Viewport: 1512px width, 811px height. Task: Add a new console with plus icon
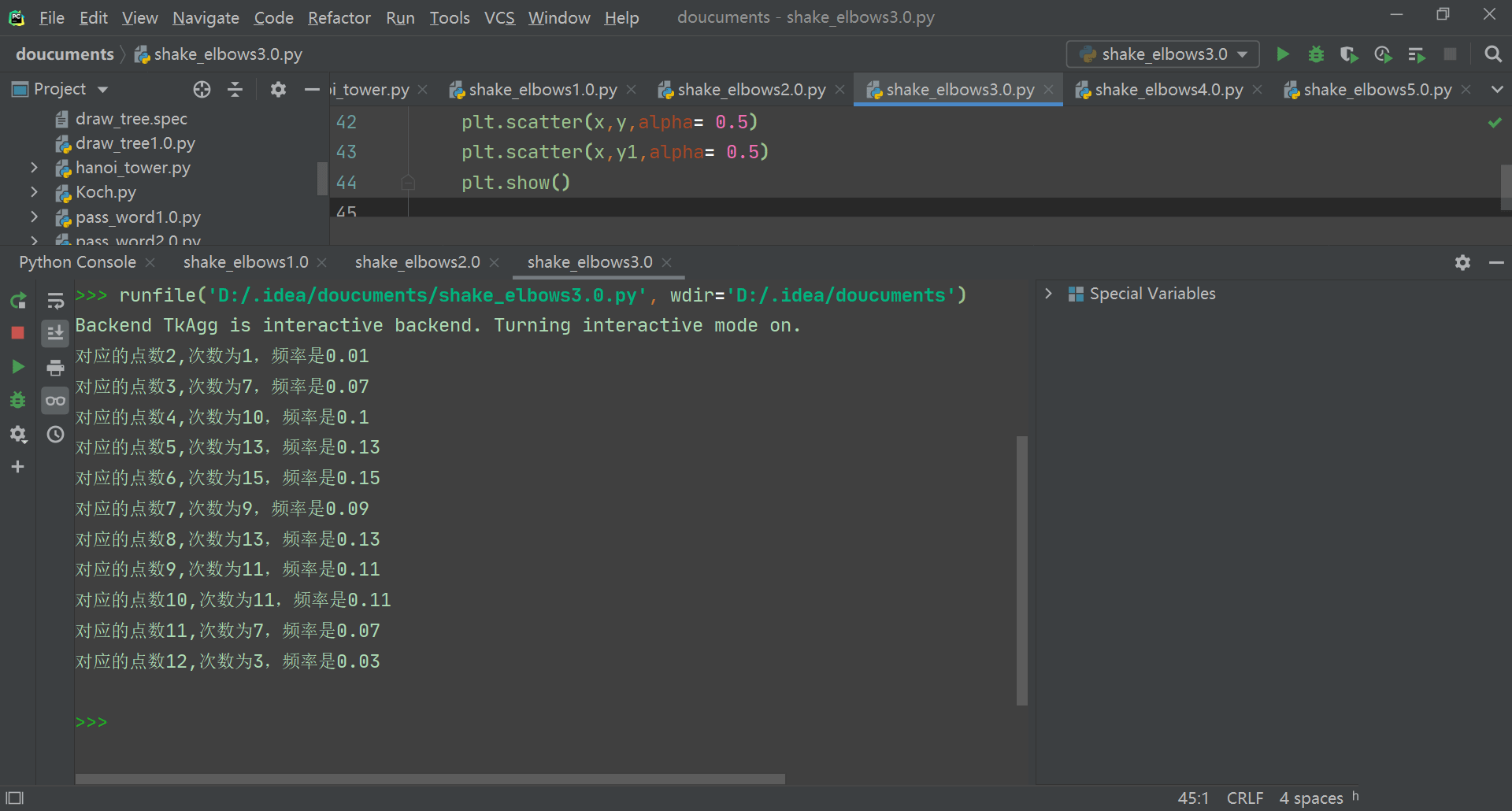tap(18, 467)
